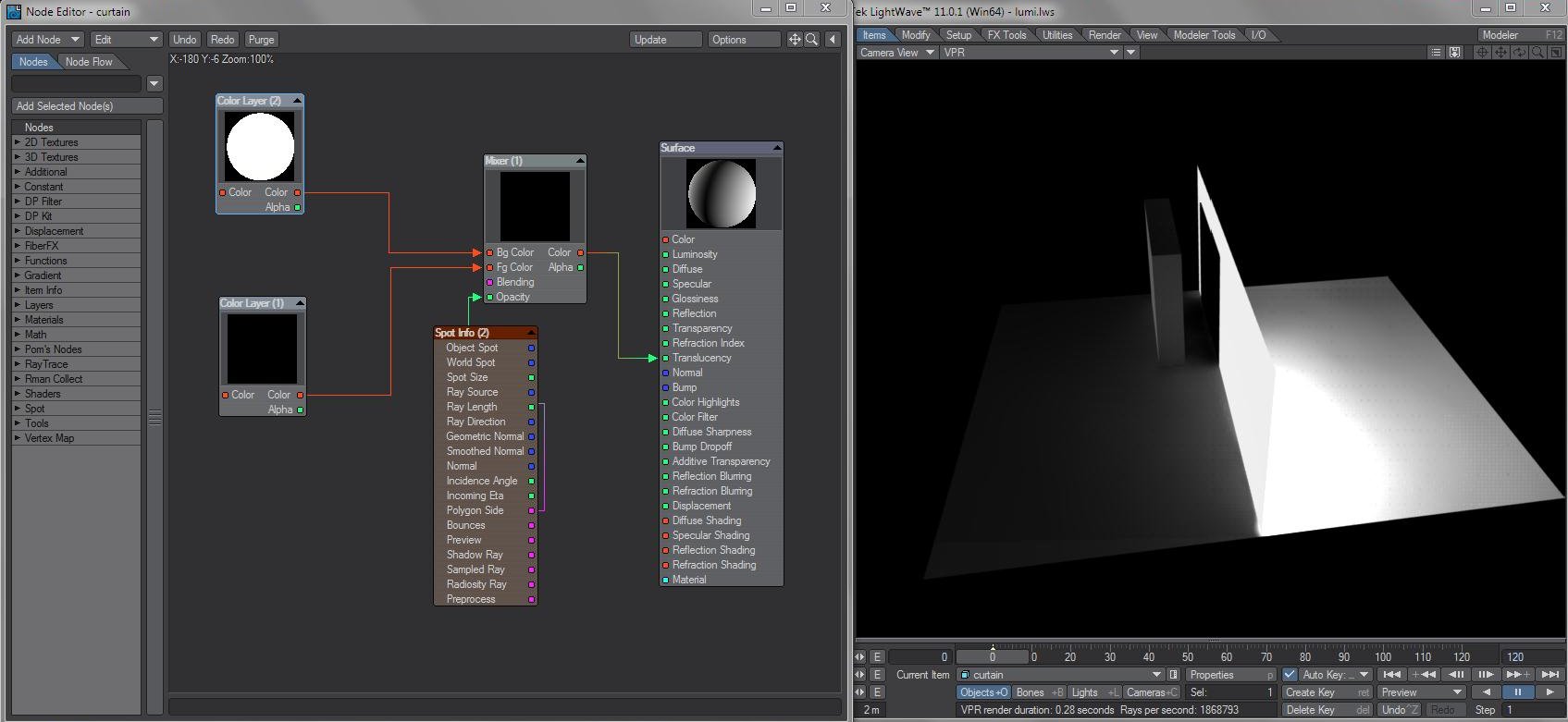Switch to the Node Flow tab
The width and height of the screenshot is (1568, 722).
coord(89,62)
